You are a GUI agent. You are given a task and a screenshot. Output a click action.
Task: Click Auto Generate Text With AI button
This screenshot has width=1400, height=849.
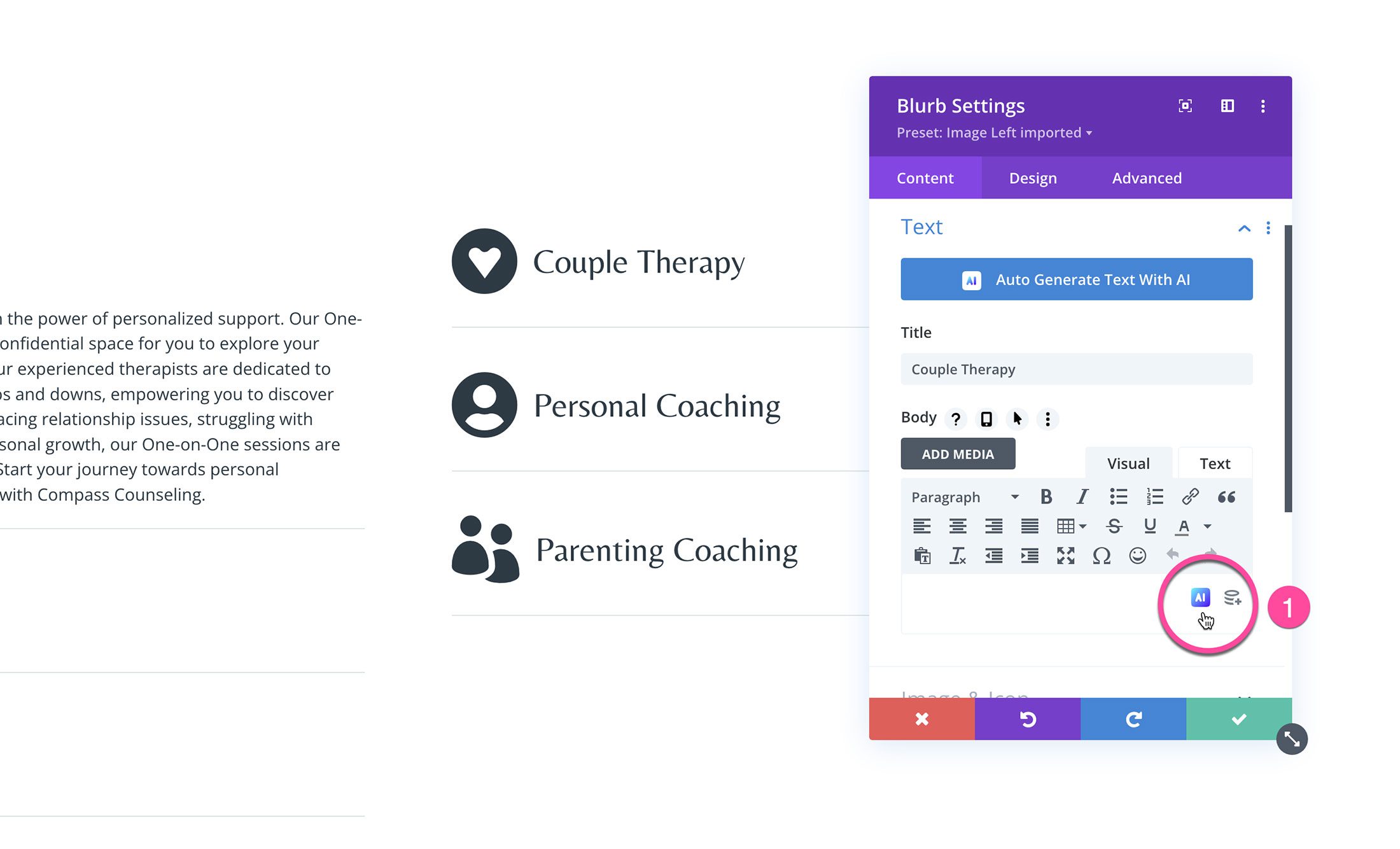point(1077,279)
